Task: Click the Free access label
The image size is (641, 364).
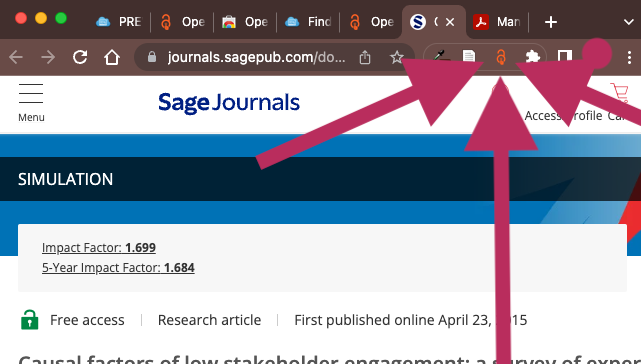Action: (x=87, y=320)
